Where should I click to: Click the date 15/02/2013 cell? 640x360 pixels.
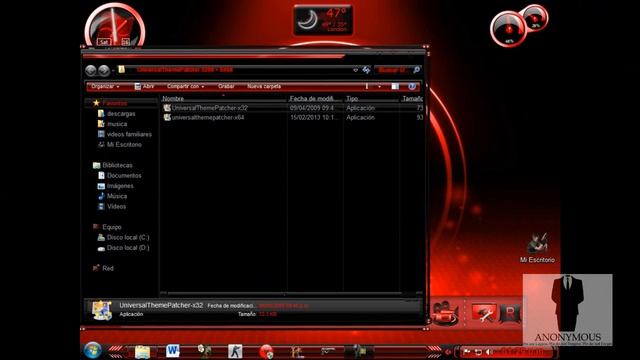[x=314, y=117]
